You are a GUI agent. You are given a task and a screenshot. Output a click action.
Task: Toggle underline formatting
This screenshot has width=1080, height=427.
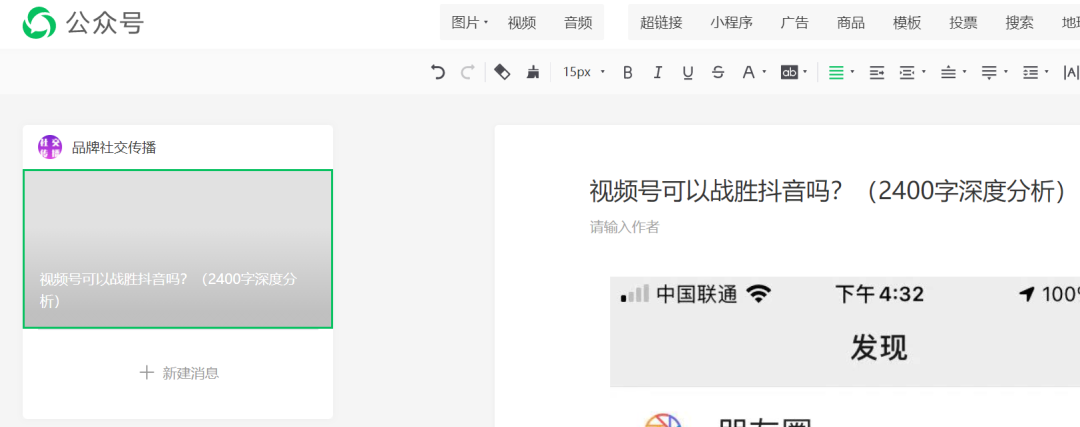tap(688, 72)
